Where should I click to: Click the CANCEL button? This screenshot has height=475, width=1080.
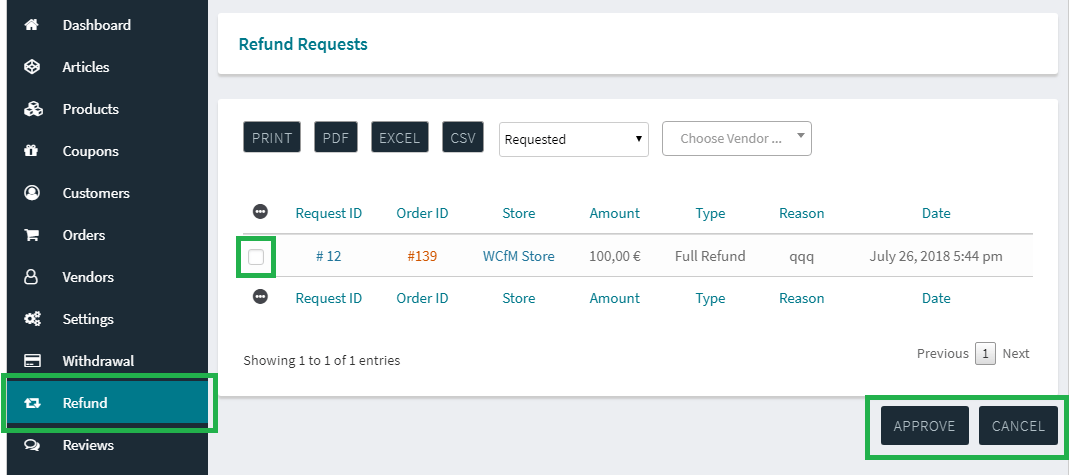(x=1018, y=425)
